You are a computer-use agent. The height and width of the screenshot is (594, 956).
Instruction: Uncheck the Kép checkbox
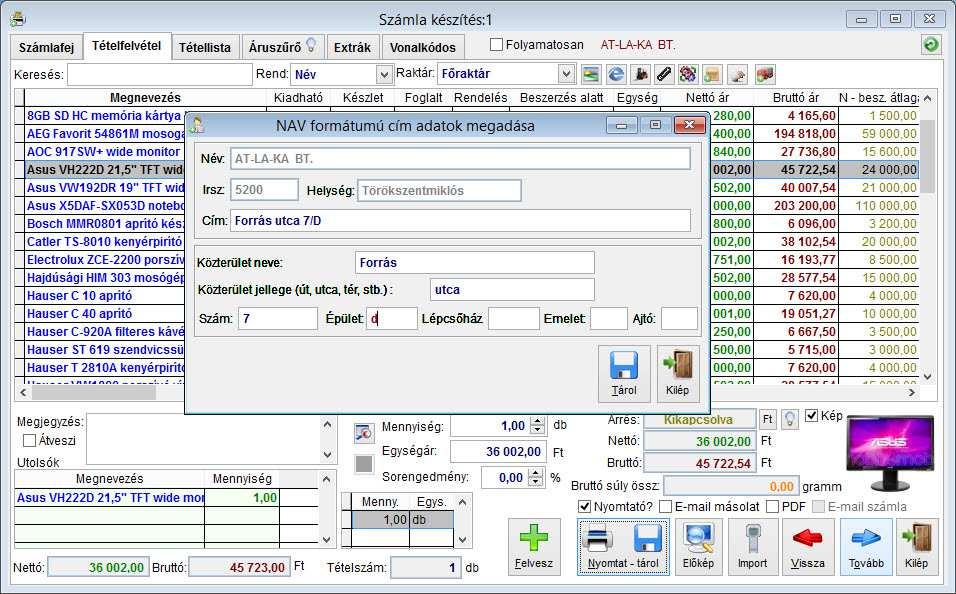click(812, 415)
